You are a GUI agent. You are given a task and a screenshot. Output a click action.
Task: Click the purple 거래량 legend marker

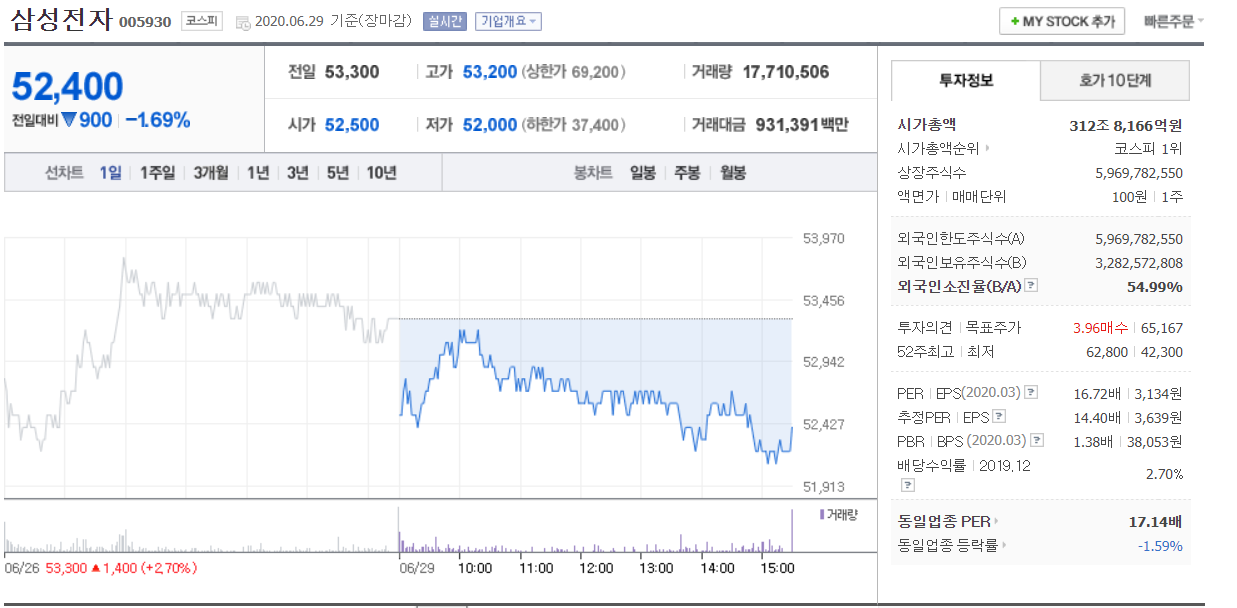tap(822, 514)
